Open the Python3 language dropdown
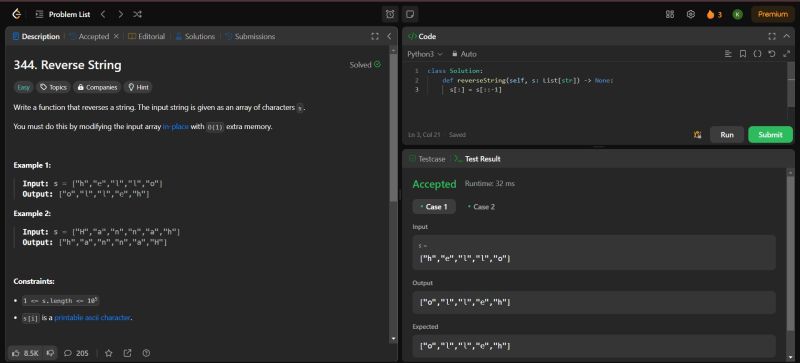The width and height of the screenshot is (800, 363). click(x=425, y=54)
